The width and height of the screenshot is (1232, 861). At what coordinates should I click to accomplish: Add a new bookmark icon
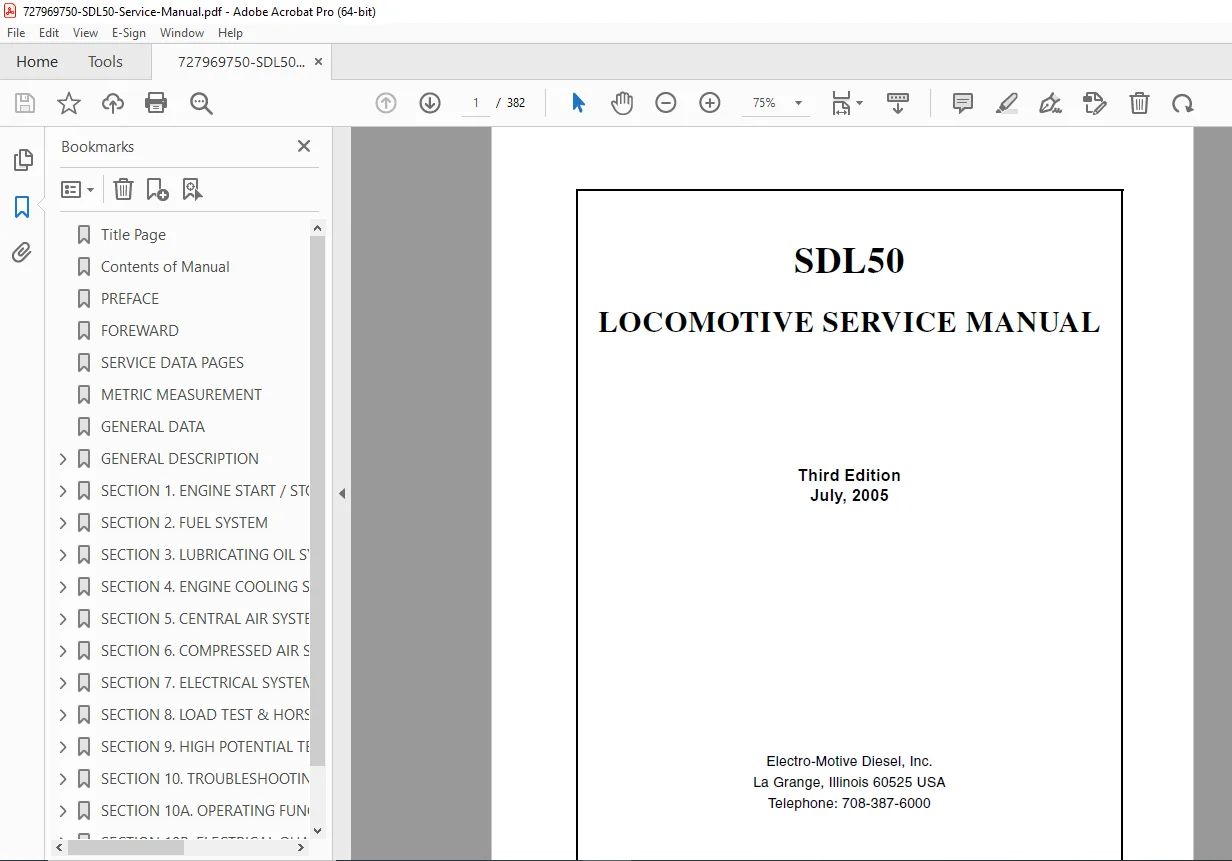point(157,189)
